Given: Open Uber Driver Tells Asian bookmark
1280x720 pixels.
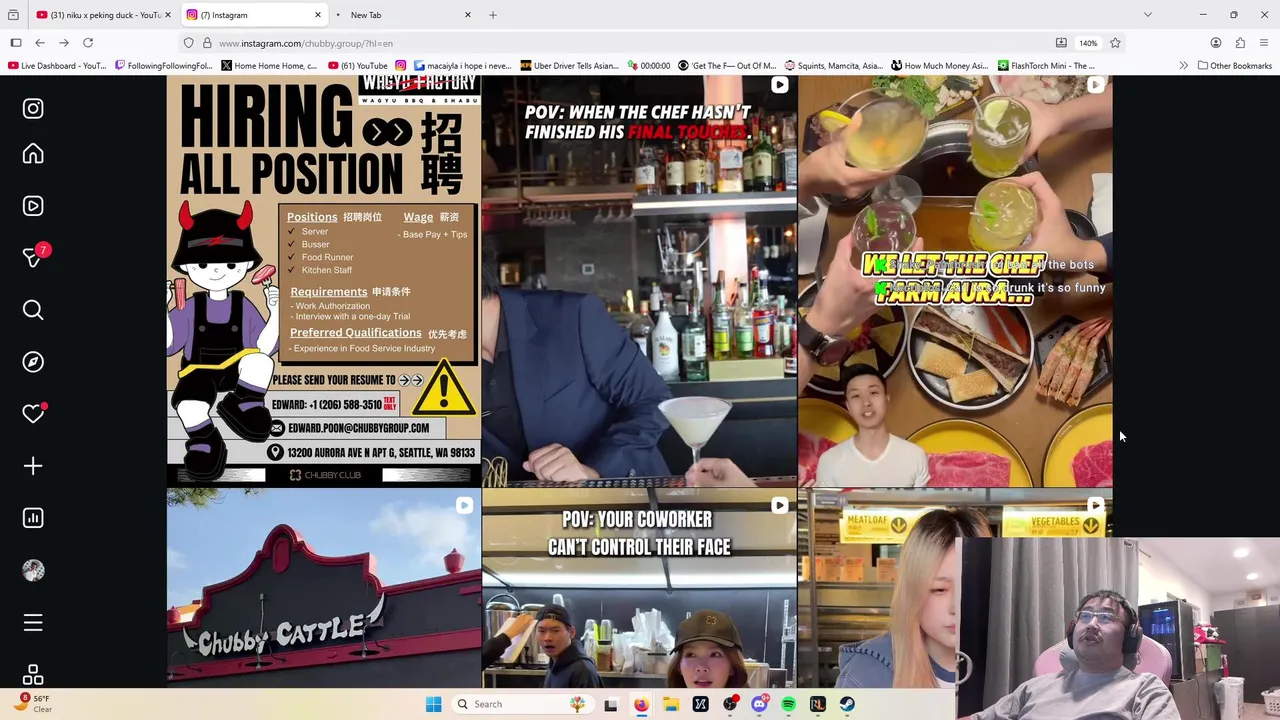Looking at the screenshot, I should click(570, 66).
